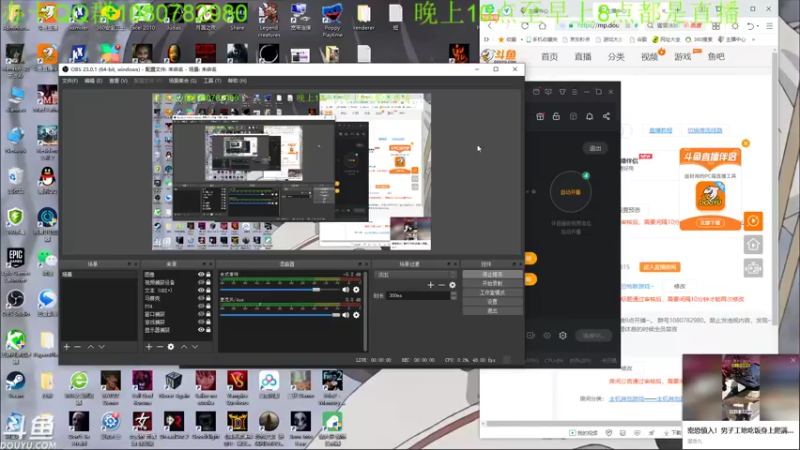
Task: Move source down in sources panel
Action: click(x=195, y=346)
